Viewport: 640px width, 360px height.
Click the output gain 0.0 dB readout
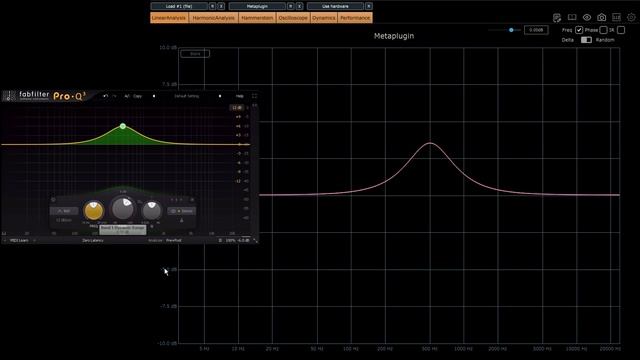[244, 240]
